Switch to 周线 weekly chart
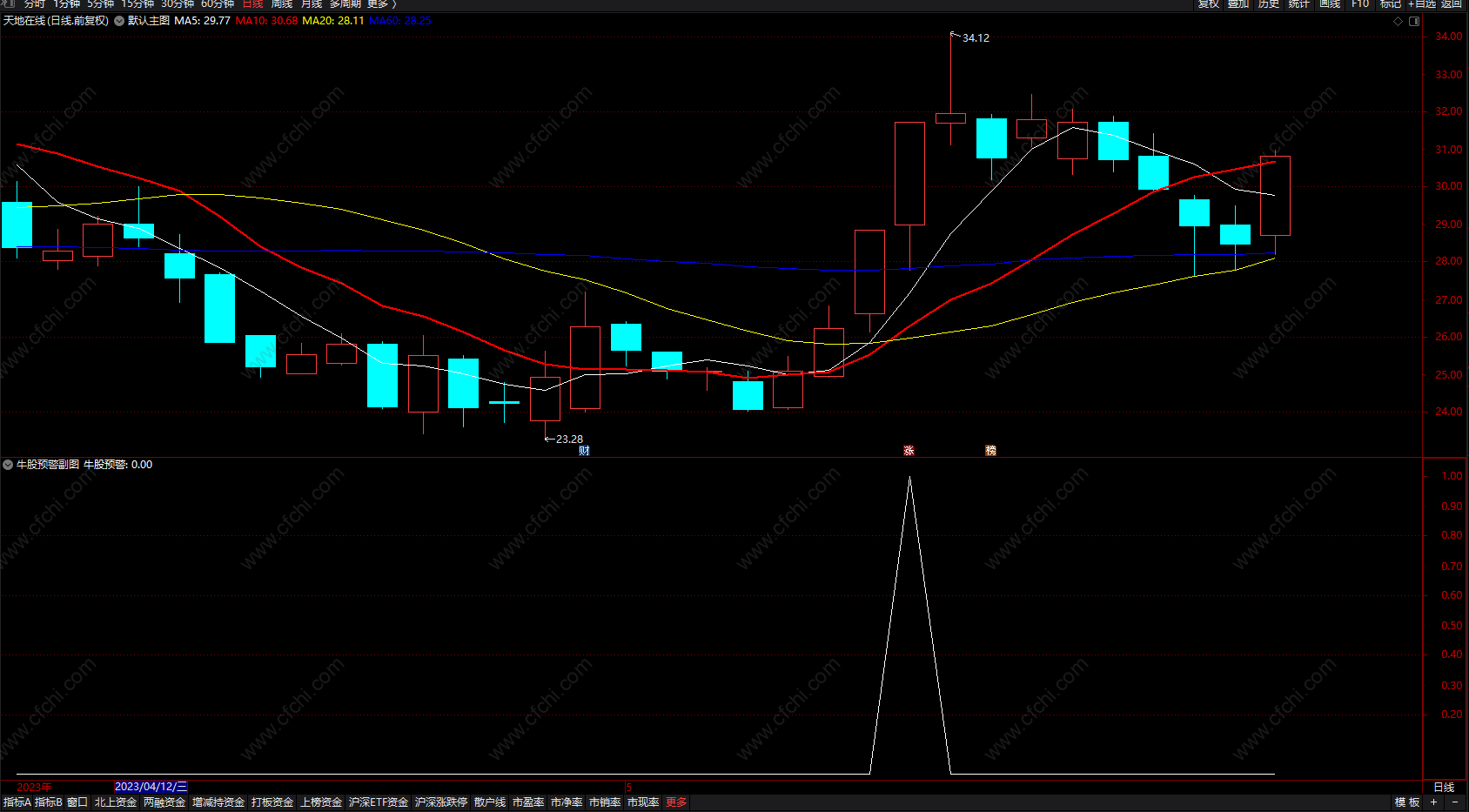 tap(282, 4)
